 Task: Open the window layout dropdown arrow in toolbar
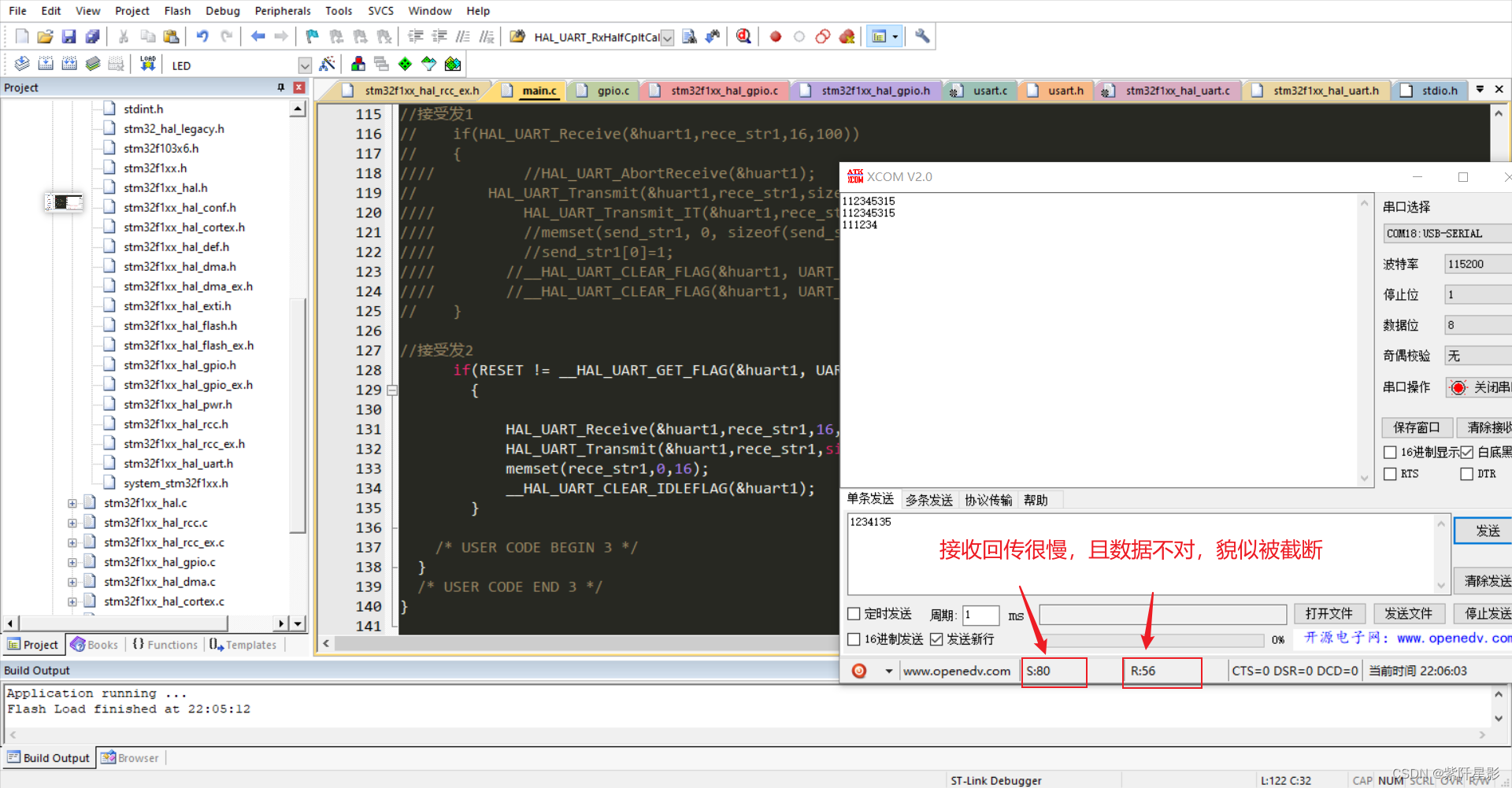pyautogui.click(x=895, y=36)
